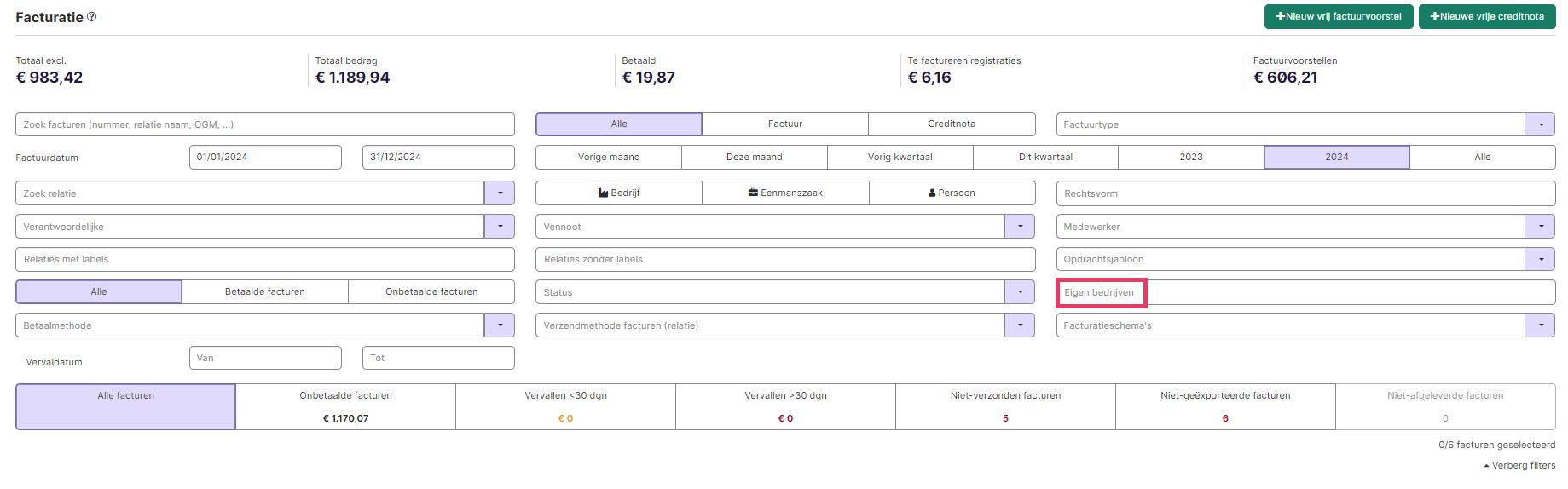This screenshot has width=1568, height=489.
Task: Choose the Alle period option
Action: [x=1483, y=157]
